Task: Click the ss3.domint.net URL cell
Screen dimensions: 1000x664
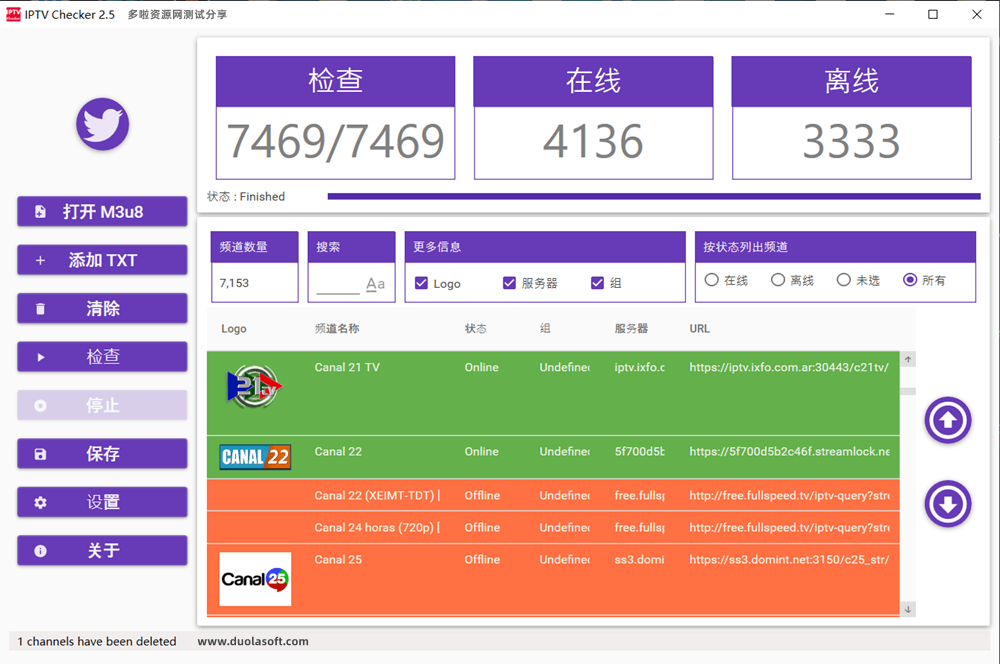Action: tap(789, 560)
